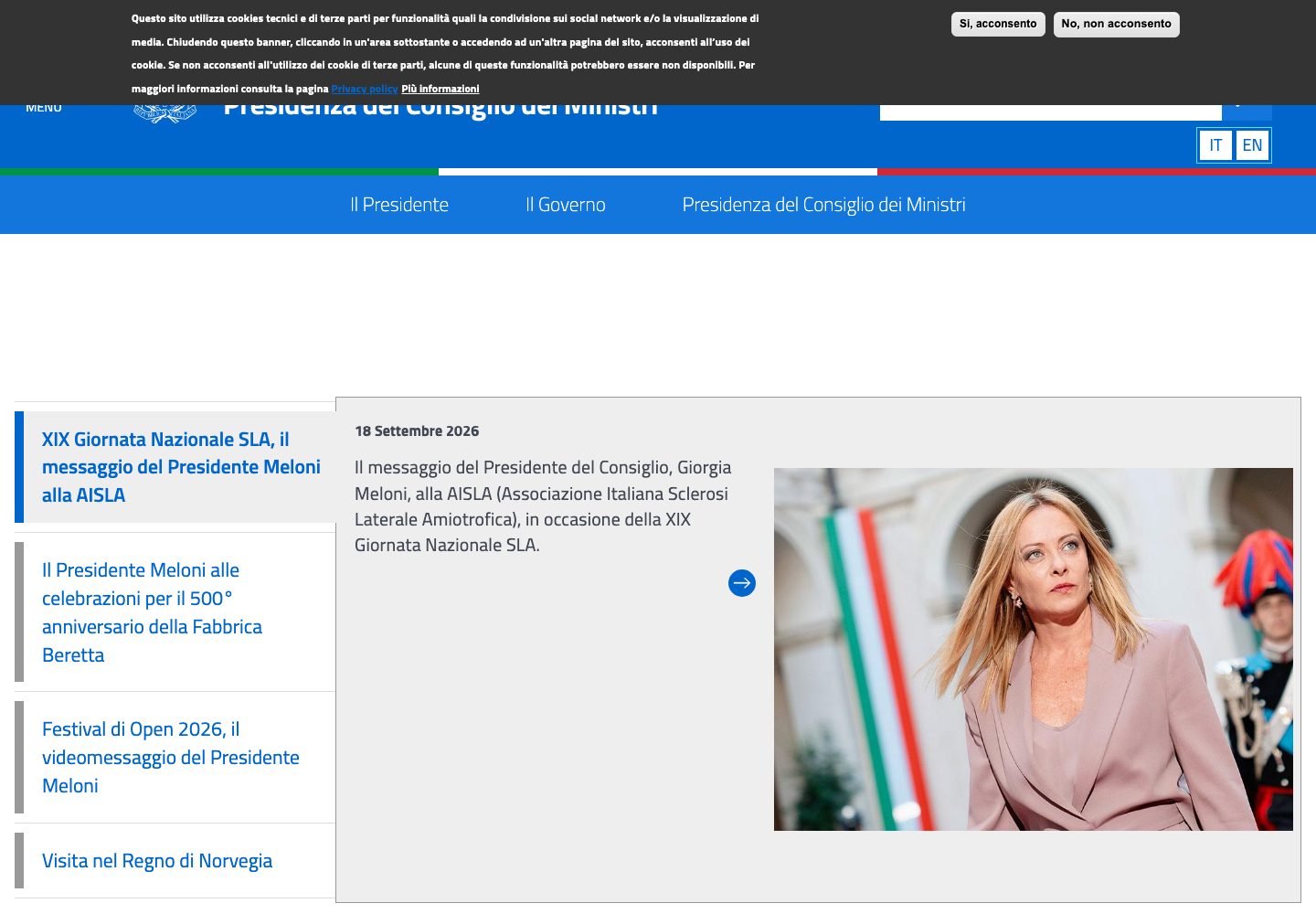The width and height of the screenshot is (1316, 914).
Task: Select 'Visita nel Regno di Norvegia' item
Action: (x=175, y=861)
